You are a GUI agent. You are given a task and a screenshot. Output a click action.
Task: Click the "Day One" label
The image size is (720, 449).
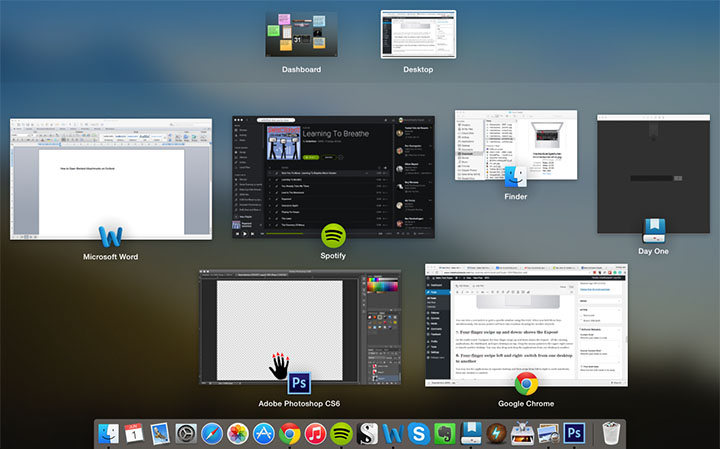point(653,251)
